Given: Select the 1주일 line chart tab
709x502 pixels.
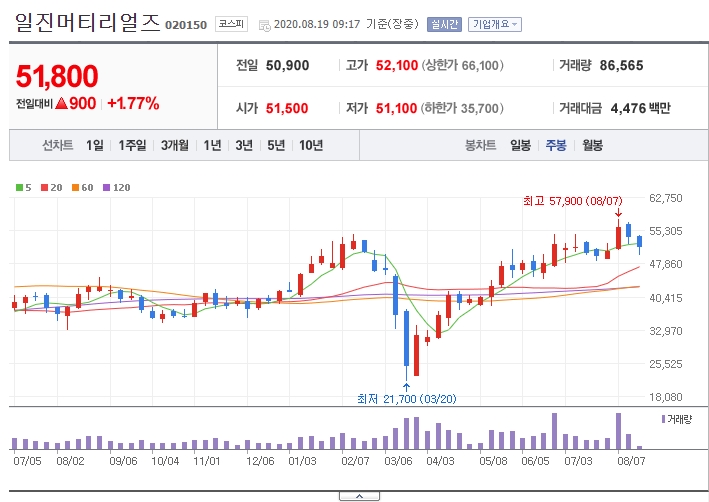Looking at the screenshot, I should 132,145.
